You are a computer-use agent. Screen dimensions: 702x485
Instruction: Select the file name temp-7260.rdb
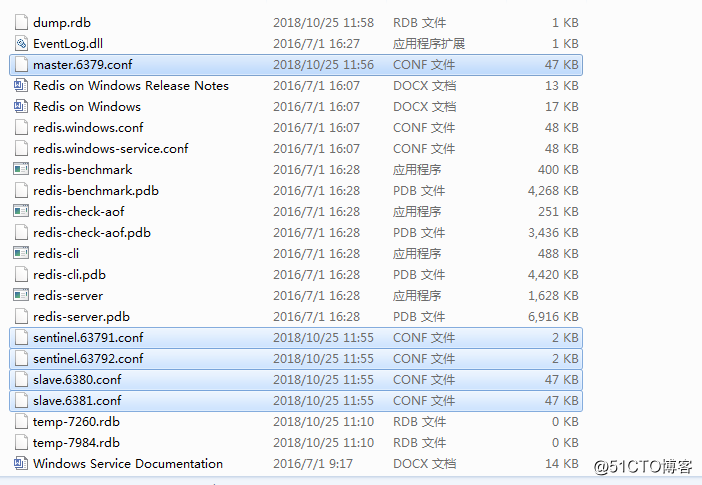77,422
